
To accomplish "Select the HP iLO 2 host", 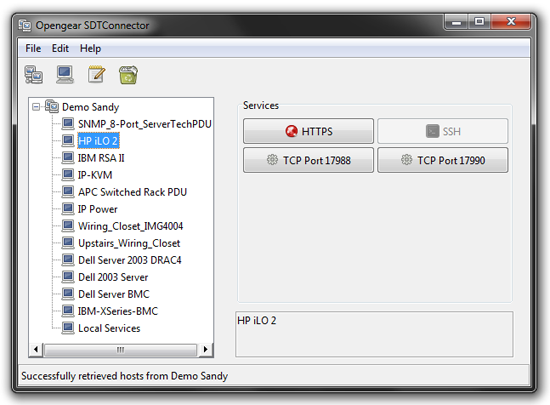I will point(98,141).
